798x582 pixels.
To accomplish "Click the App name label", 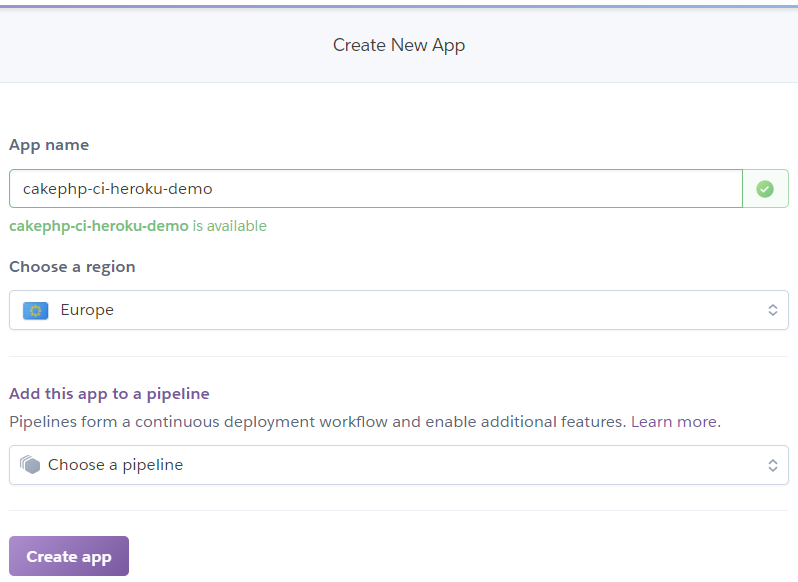I will pos(49,145).
